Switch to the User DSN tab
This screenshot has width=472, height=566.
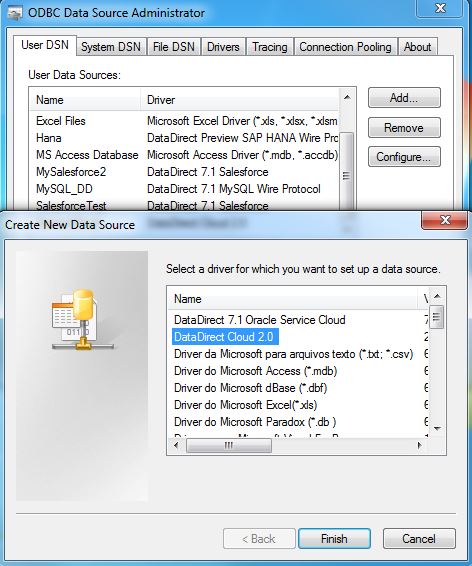[x=45, y=45]
